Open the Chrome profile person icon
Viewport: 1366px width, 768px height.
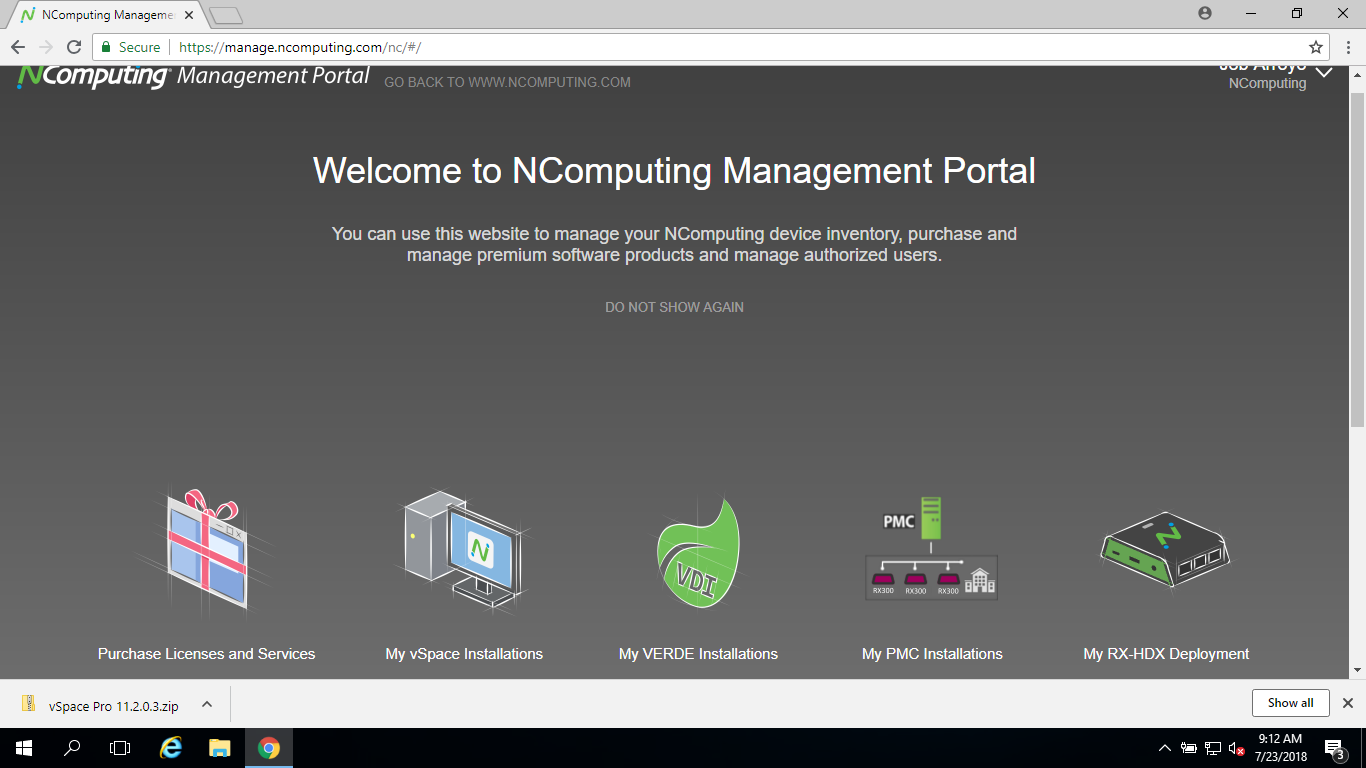(1205, 13)
